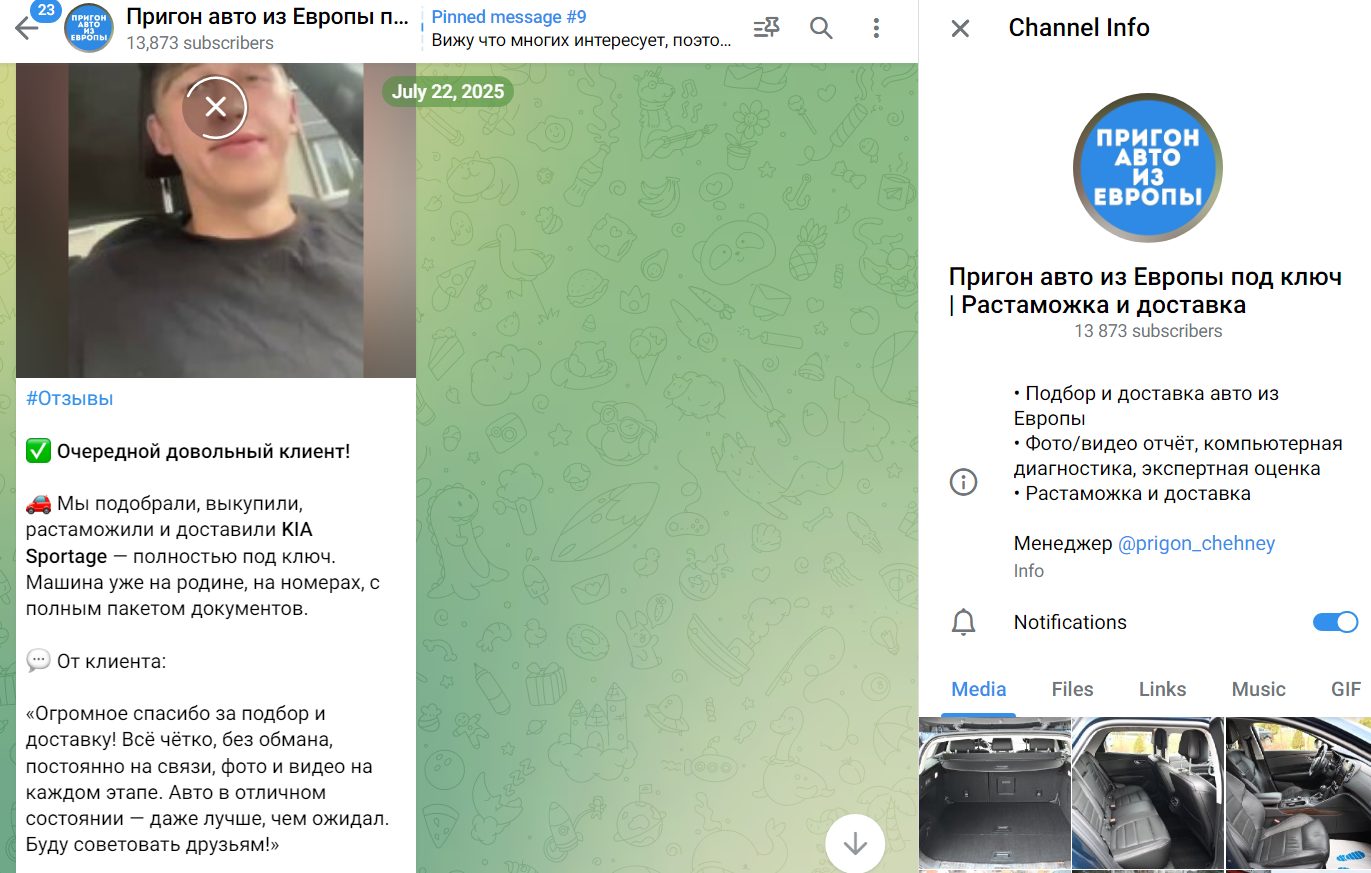
Task: Close the Channel Info panel
Action: (x=960, y=28)
